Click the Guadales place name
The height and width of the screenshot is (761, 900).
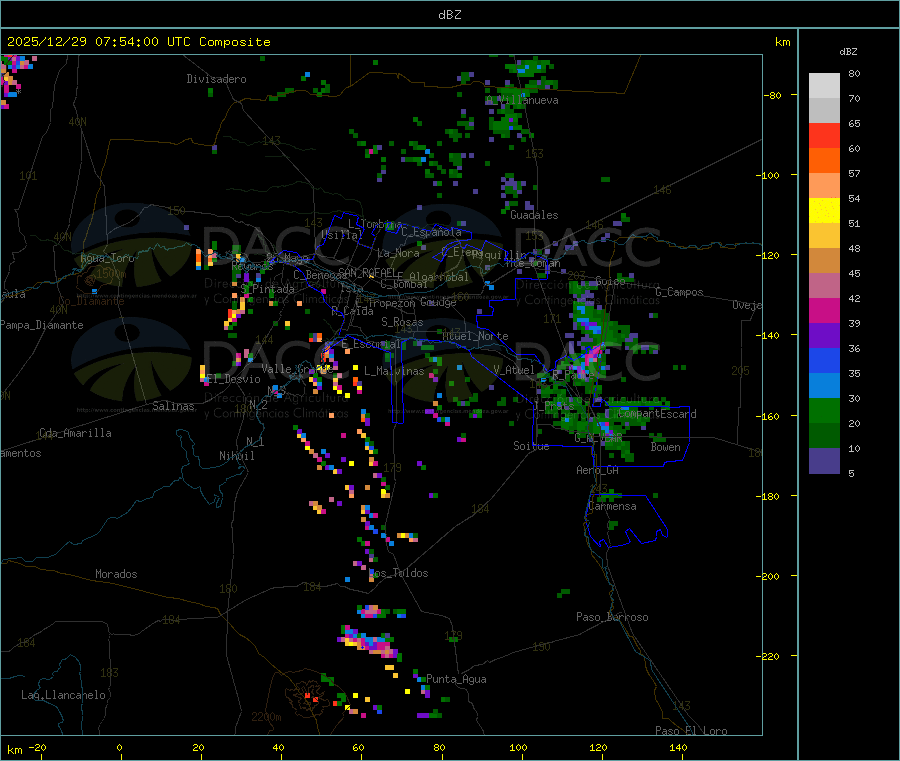(534, 215)
